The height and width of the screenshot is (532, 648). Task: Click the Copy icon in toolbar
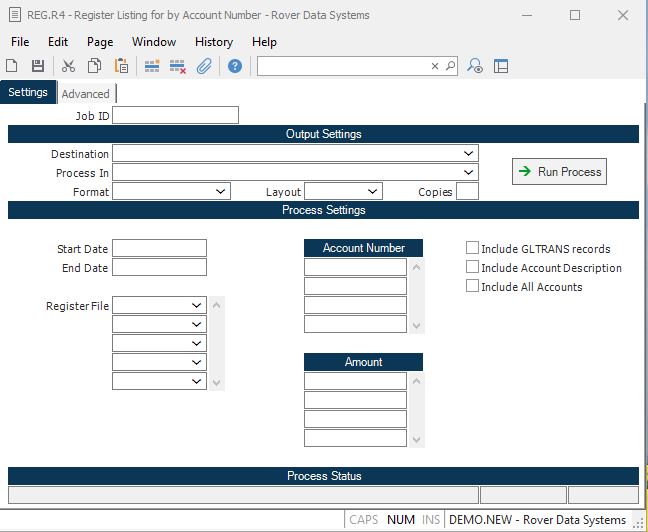click(x=94, y=66)
